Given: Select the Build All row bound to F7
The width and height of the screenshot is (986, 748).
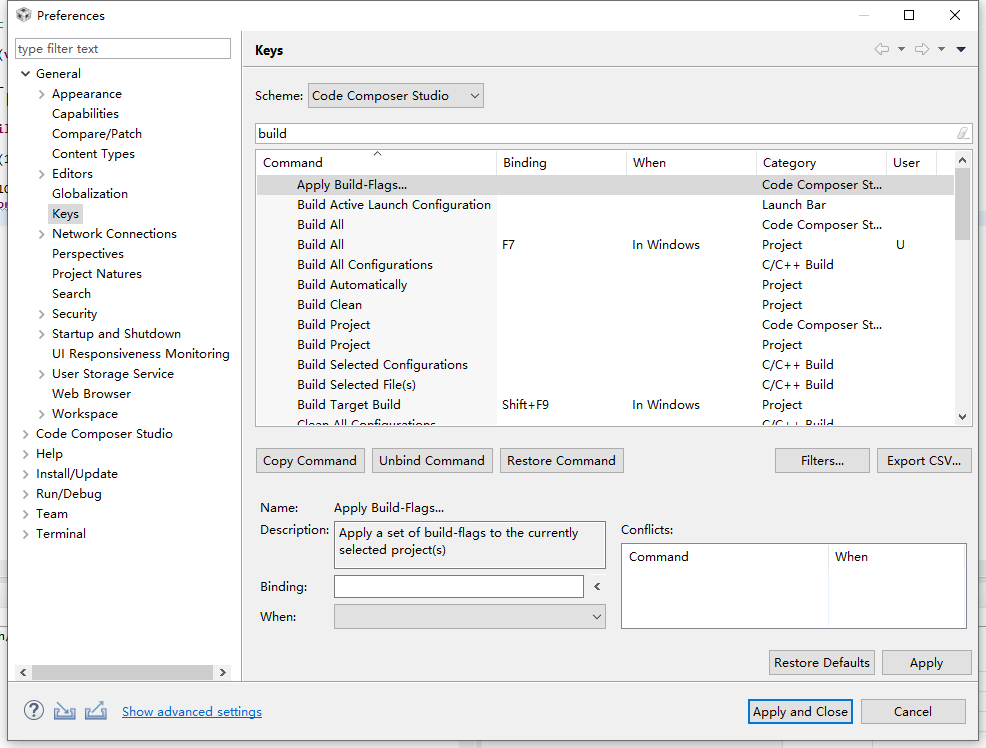Looking at the screenshot, I should pos(605,245).
